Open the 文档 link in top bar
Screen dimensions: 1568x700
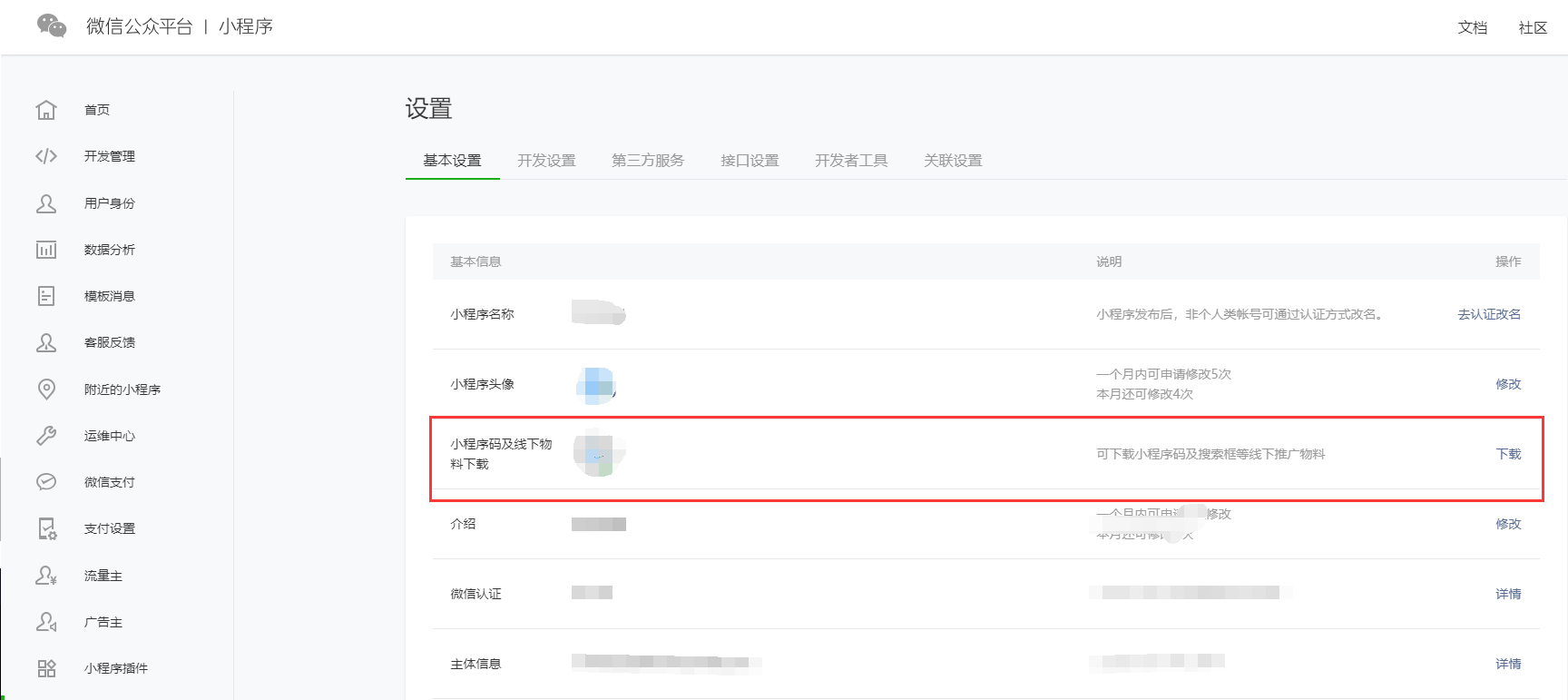point(1472,27)
